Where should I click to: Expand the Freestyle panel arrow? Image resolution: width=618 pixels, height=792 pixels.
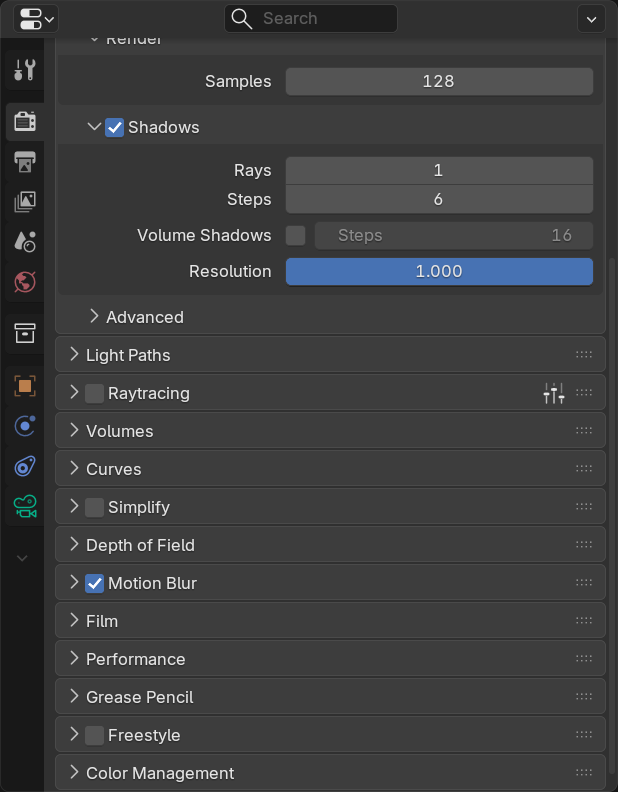pos(74,734)
